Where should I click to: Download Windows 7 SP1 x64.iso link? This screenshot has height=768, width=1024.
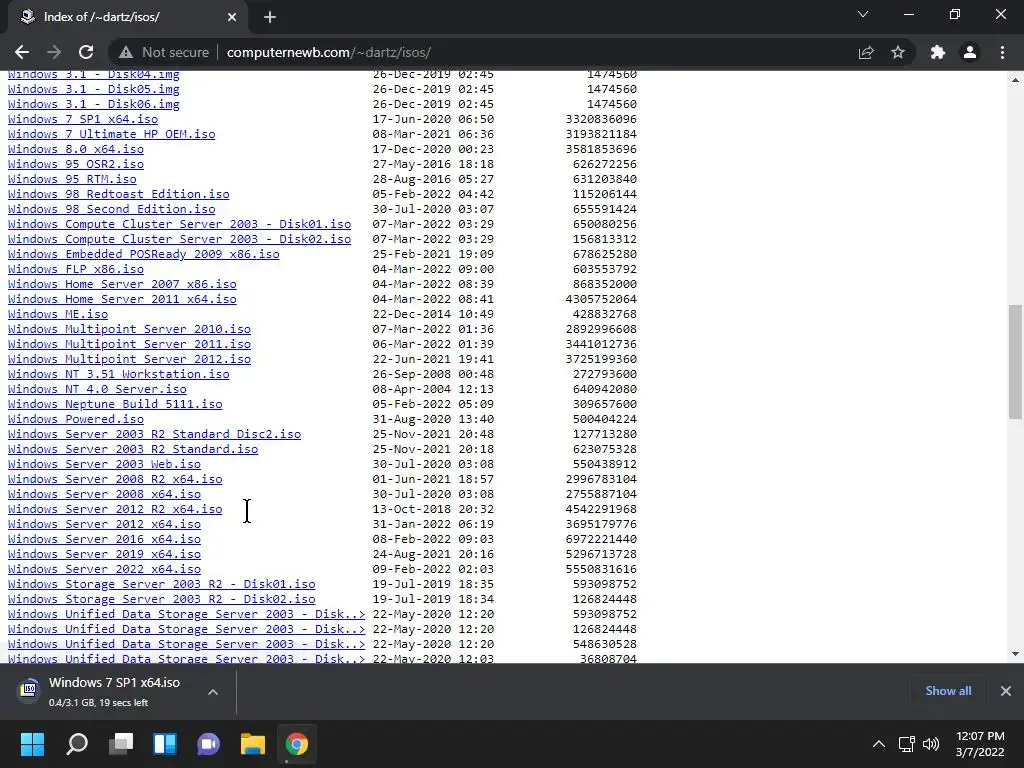point(83,119)
